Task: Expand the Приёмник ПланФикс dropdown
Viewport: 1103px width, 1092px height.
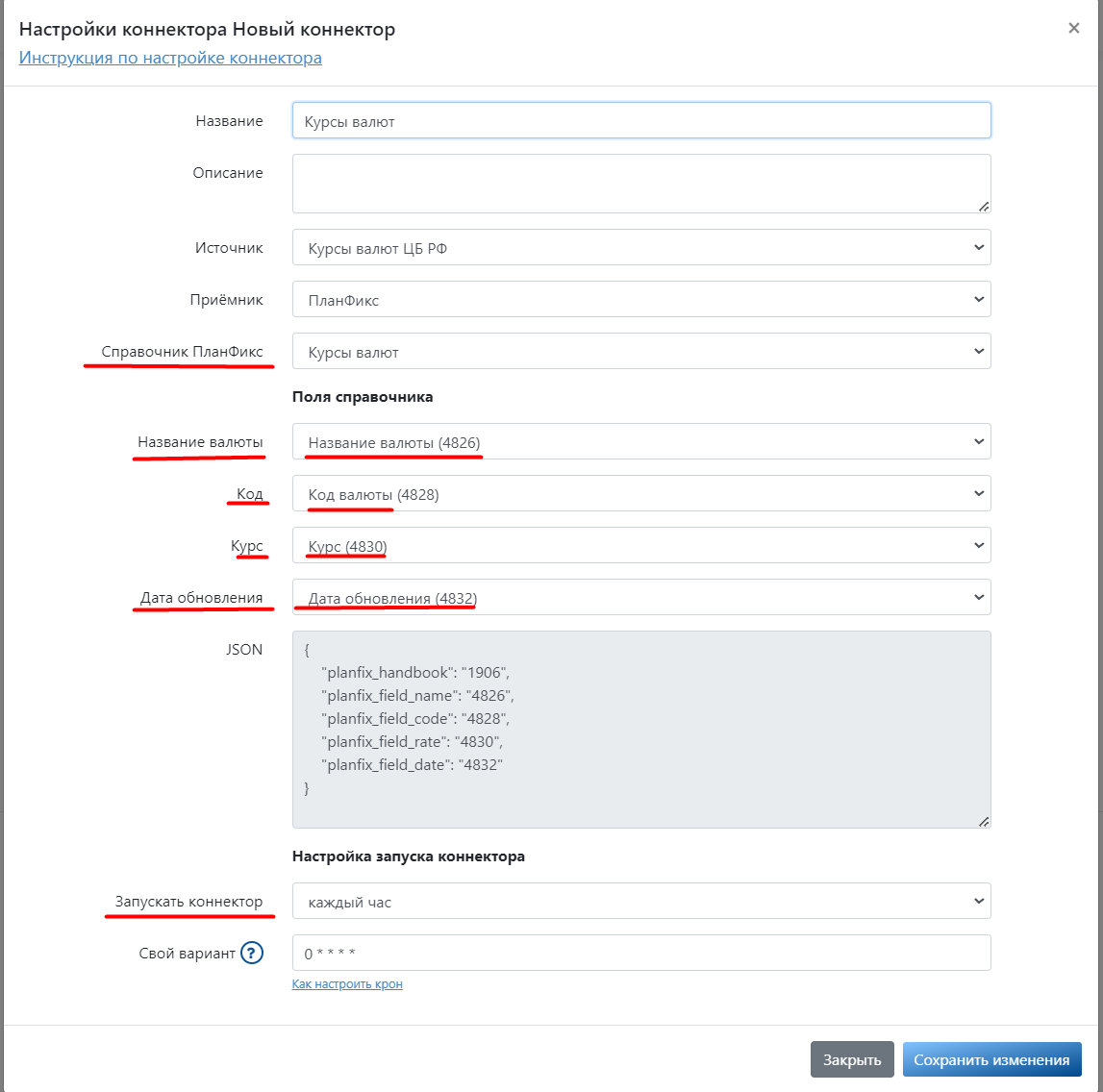Action: click(641, 300)
